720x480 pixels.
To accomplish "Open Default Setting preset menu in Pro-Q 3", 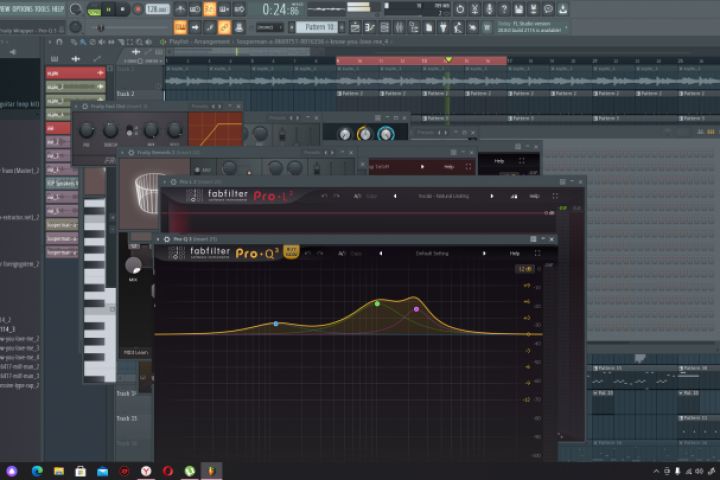I will tap(432, 254).
